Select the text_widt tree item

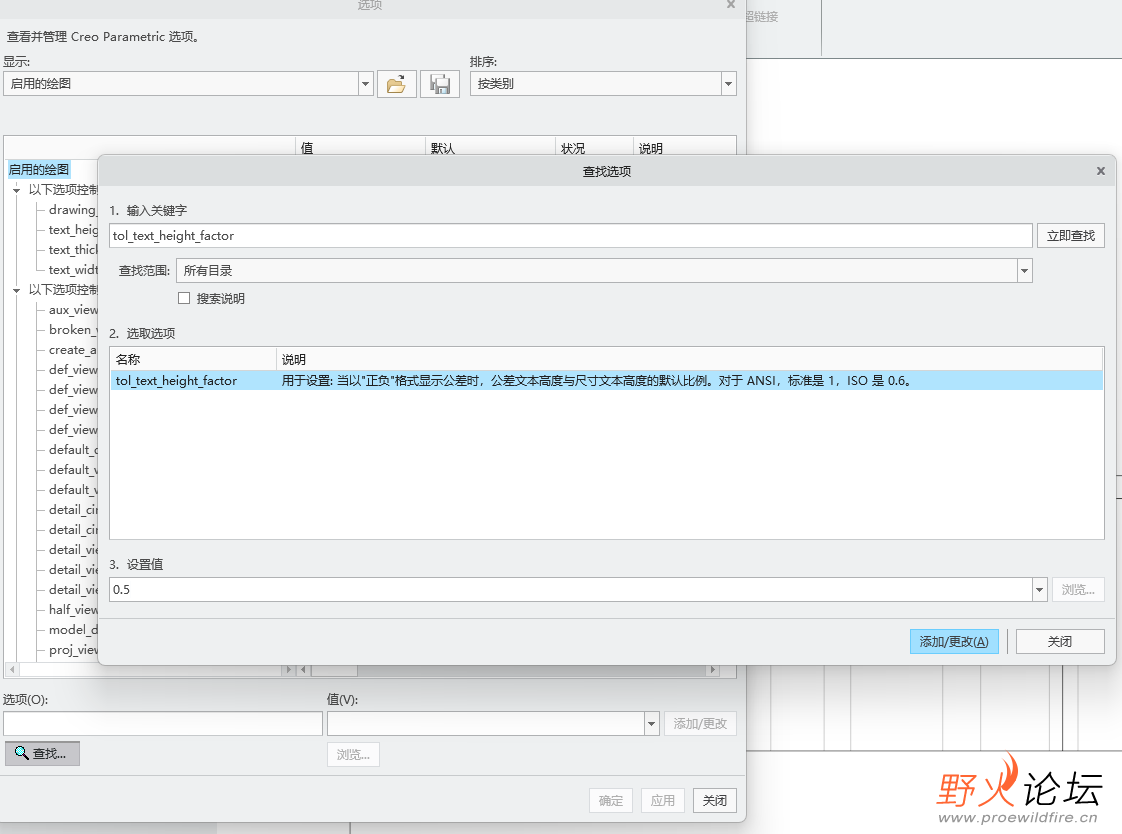[72, 270]
